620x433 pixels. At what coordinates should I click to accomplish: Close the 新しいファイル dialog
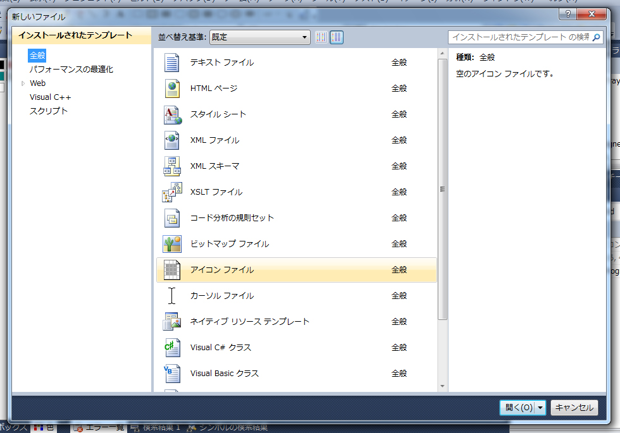[592, 14]
